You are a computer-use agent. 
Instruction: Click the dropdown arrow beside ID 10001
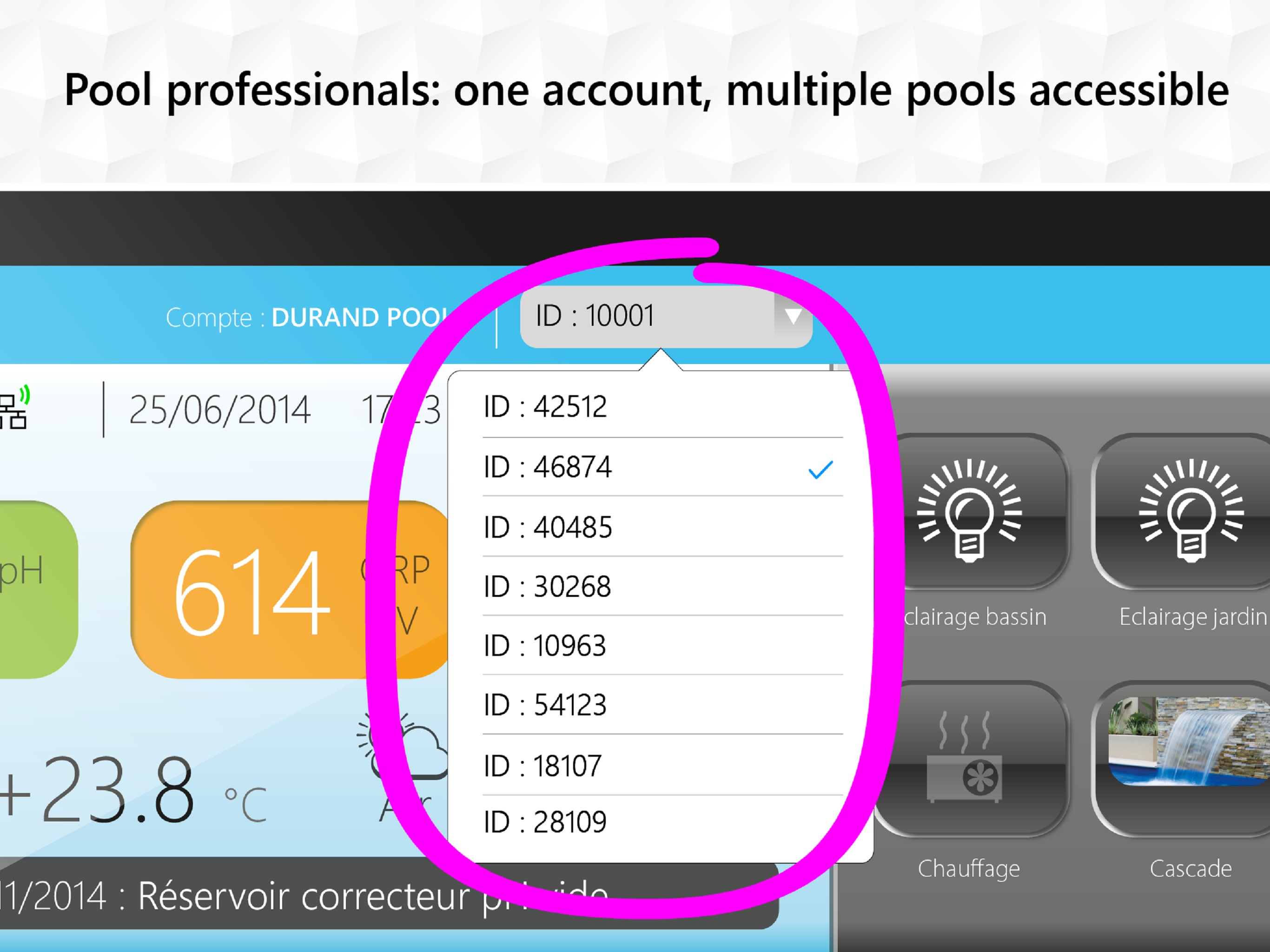click(x=793, y=317)
